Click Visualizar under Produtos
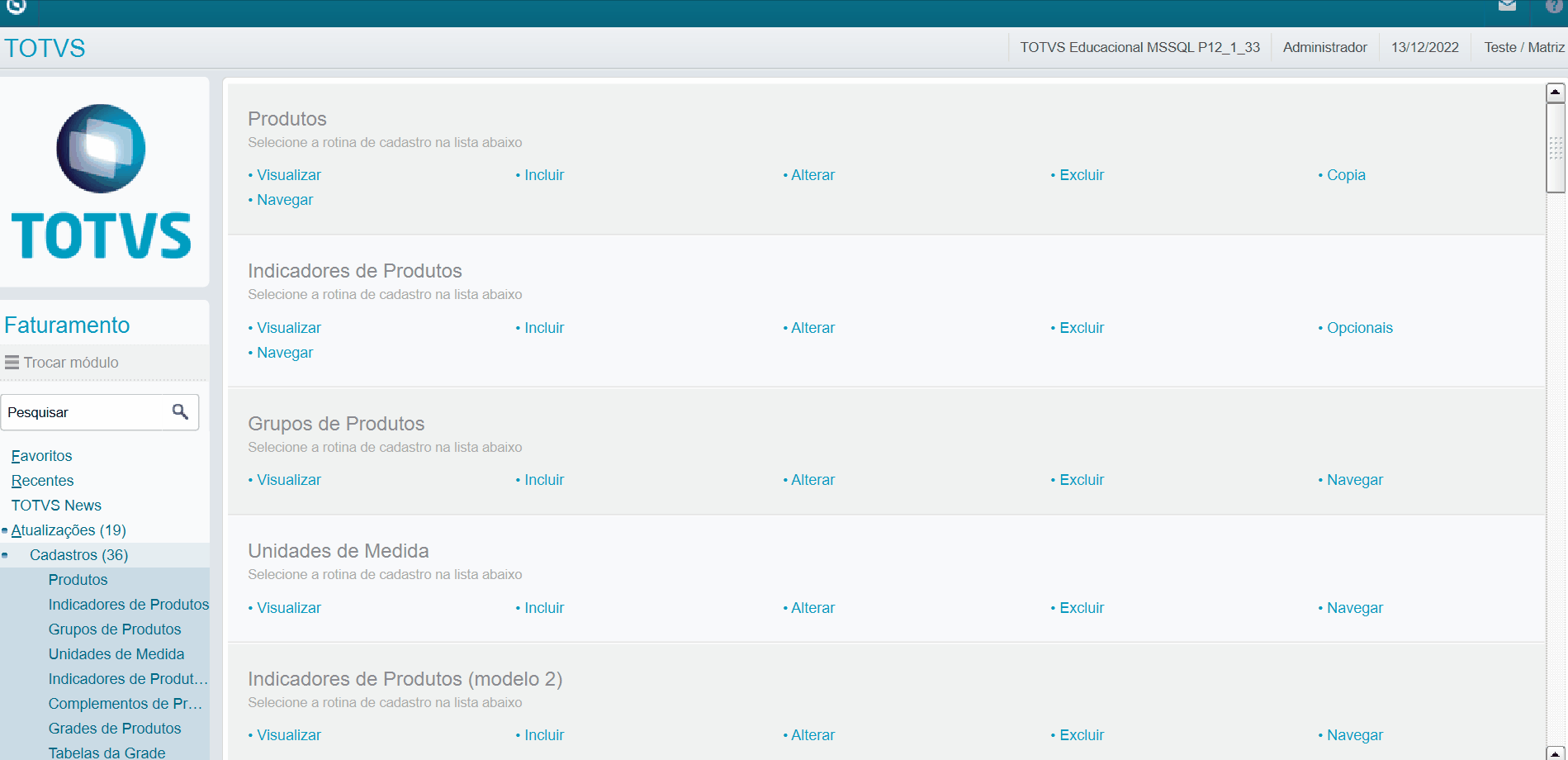Viewport: 1568px width, 760px height. [289, 175]
